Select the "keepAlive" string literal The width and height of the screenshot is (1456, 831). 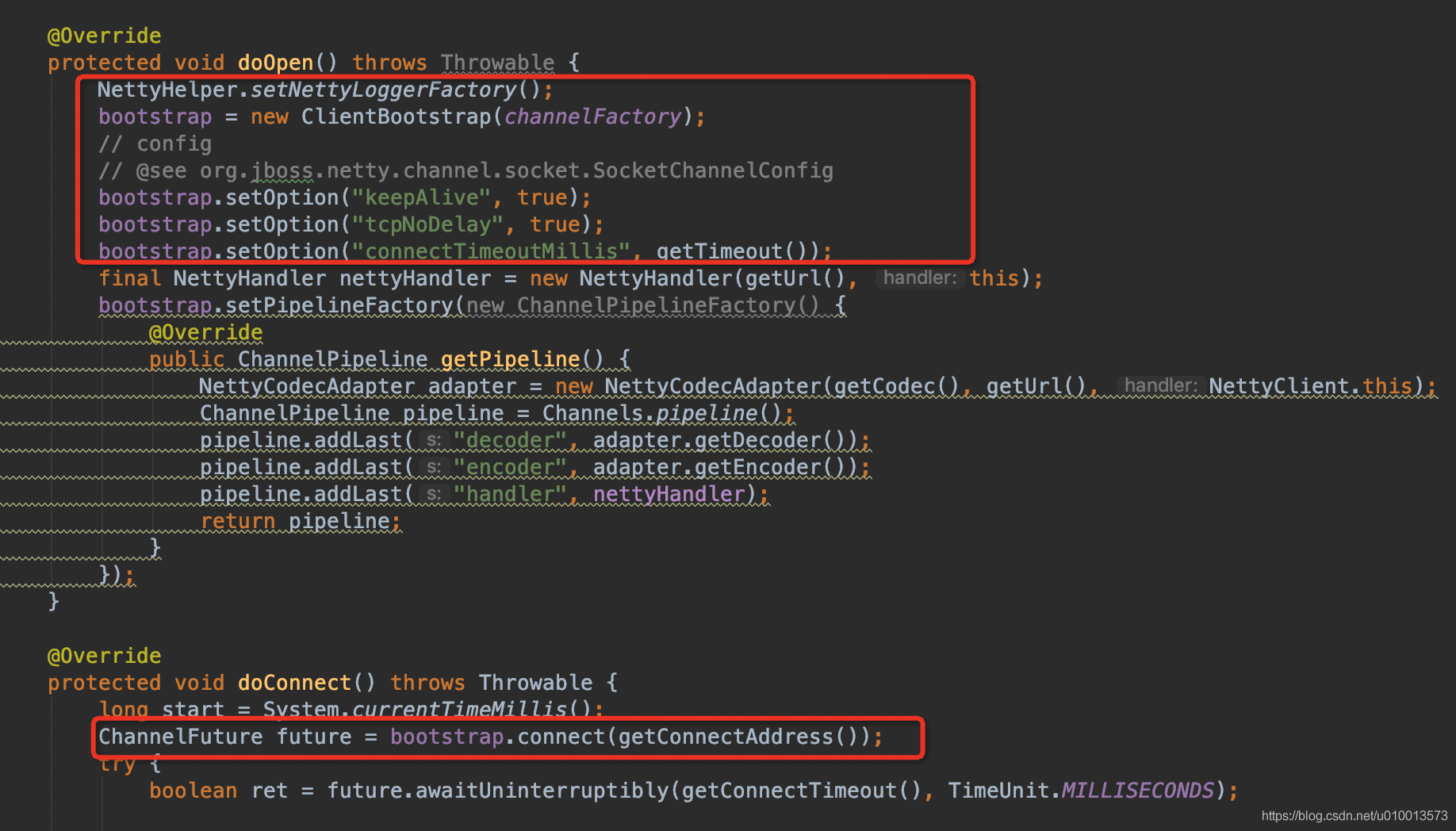[421, 197]
